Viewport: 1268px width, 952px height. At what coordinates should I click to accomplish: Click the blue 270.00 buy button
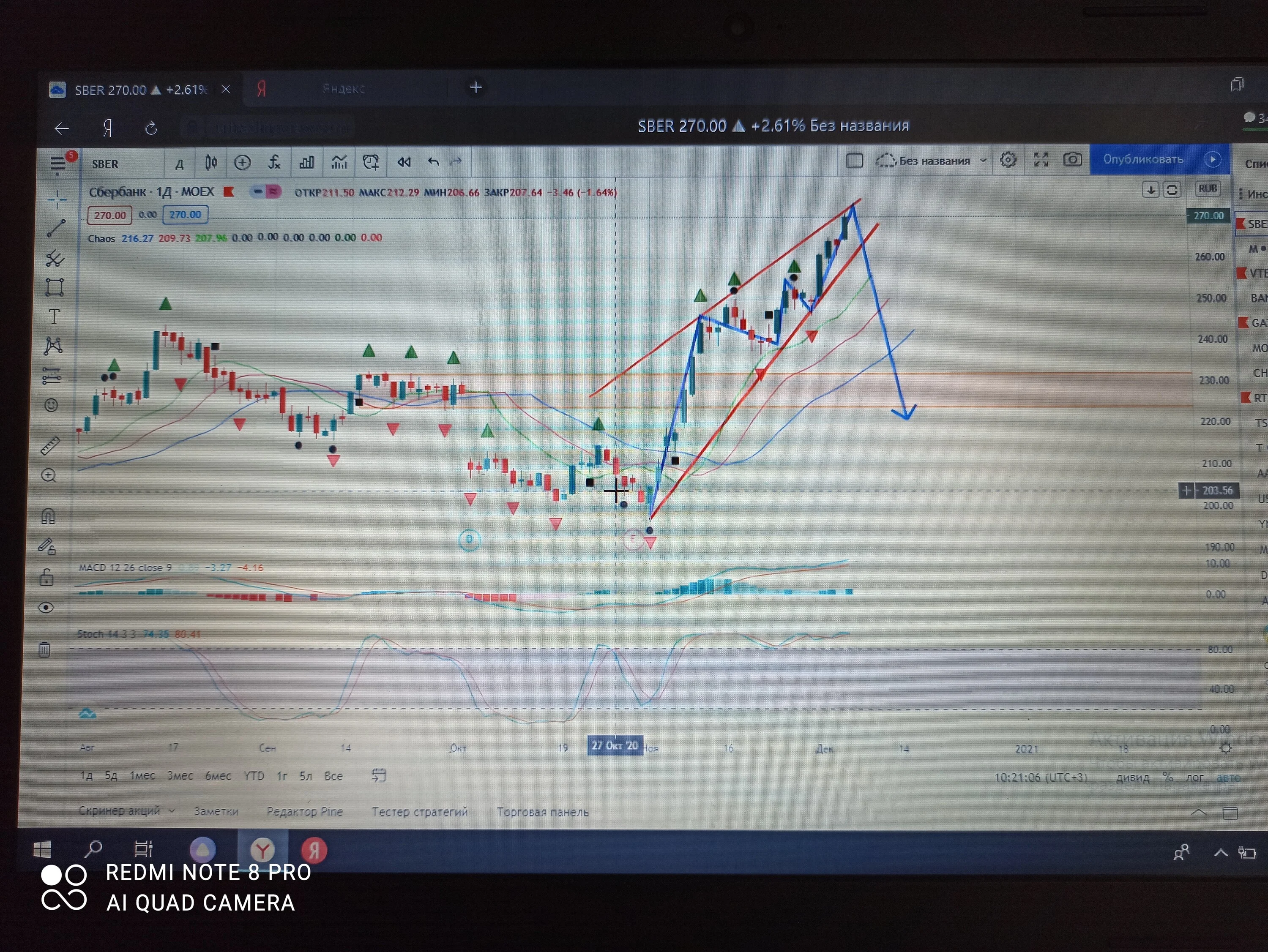click(x=185, y=215)
